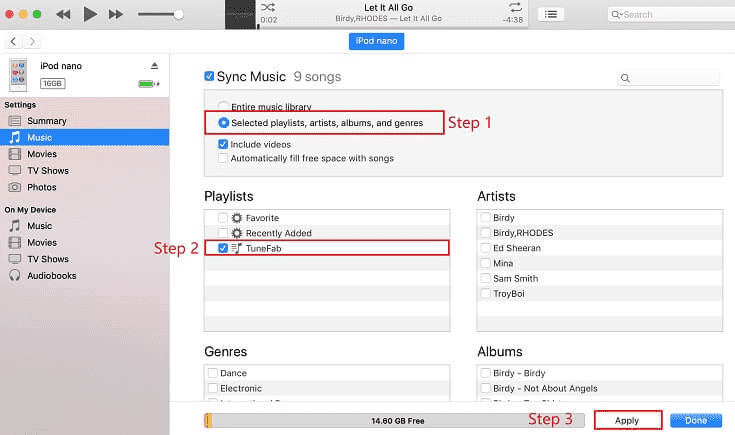
Task: Click the play button in the toolbar
Action: click(x=90, y=14)
